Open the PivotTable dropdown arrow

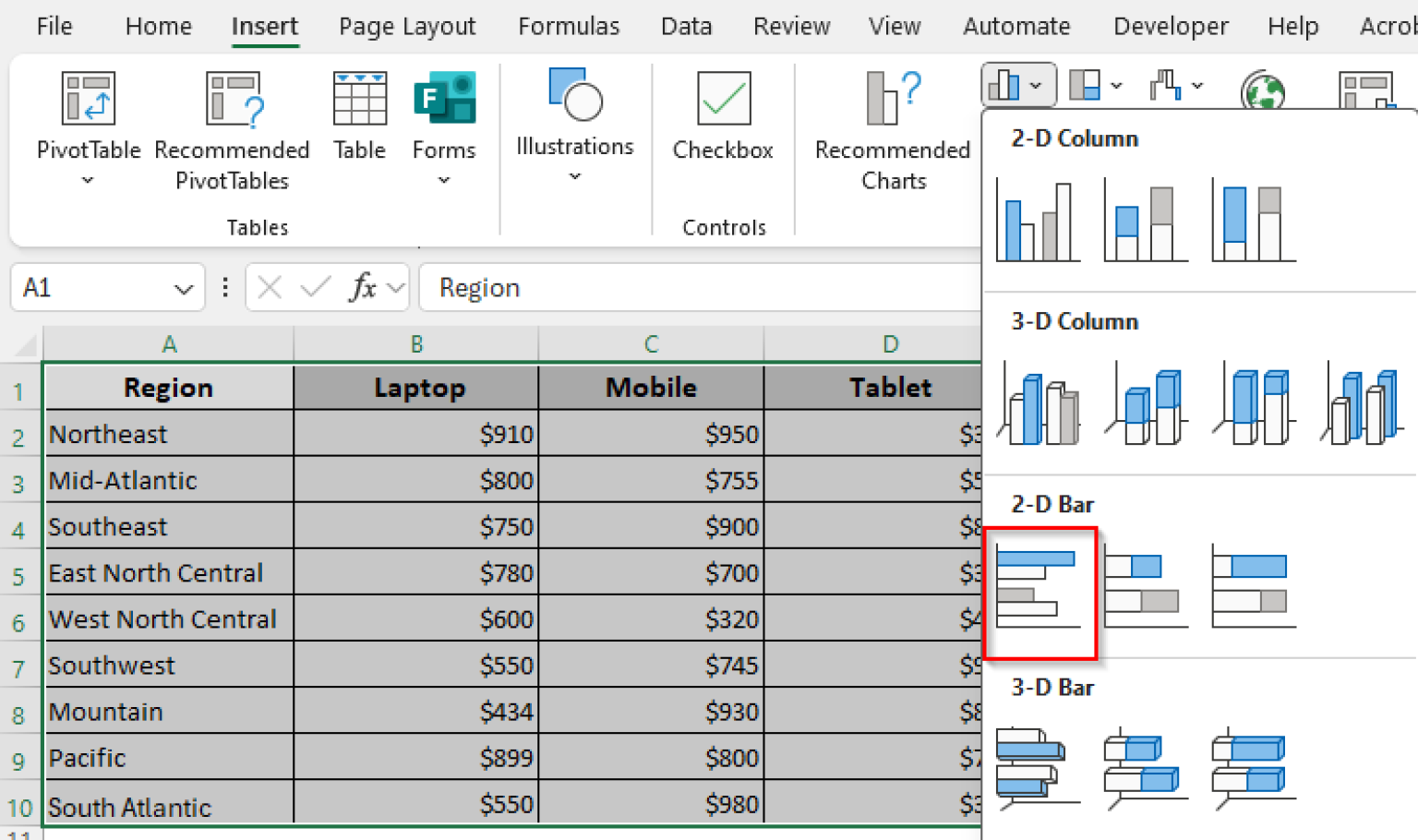88,181
